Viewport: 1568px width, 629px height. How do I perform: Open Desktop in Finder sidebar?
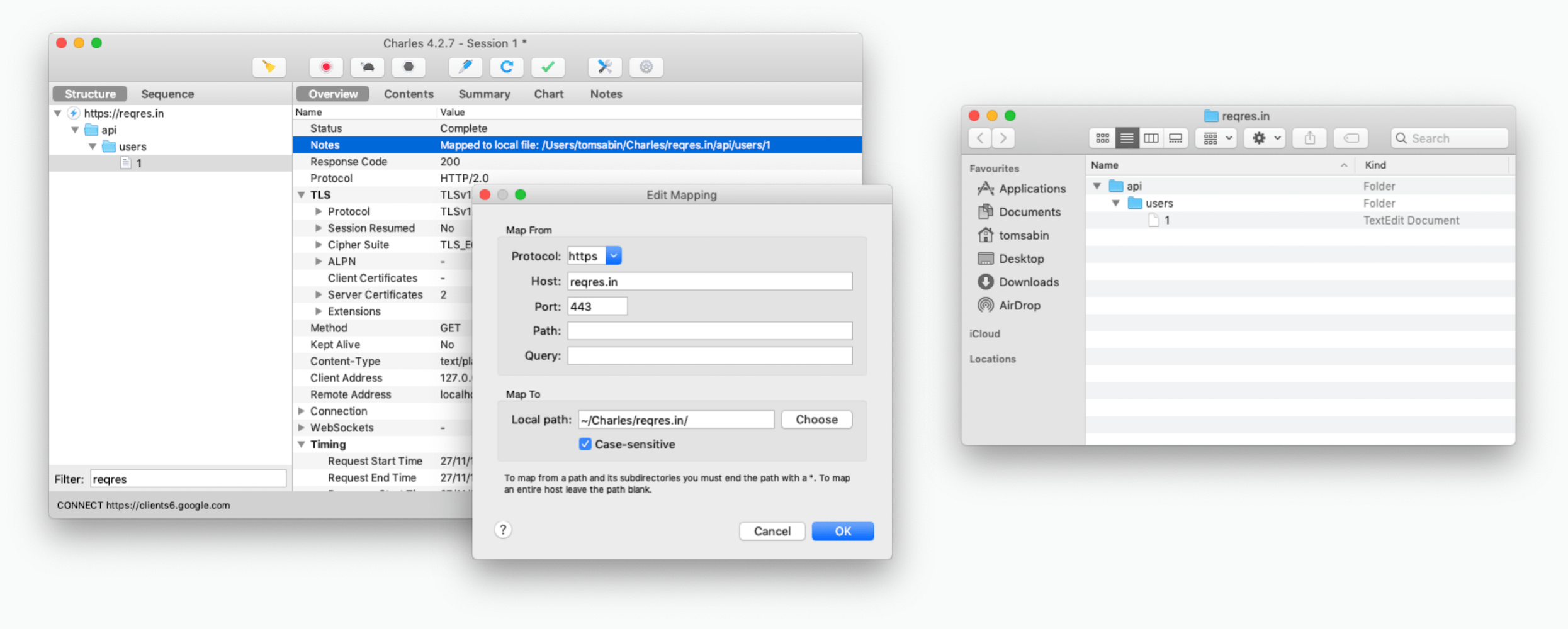coord(1011,259)
